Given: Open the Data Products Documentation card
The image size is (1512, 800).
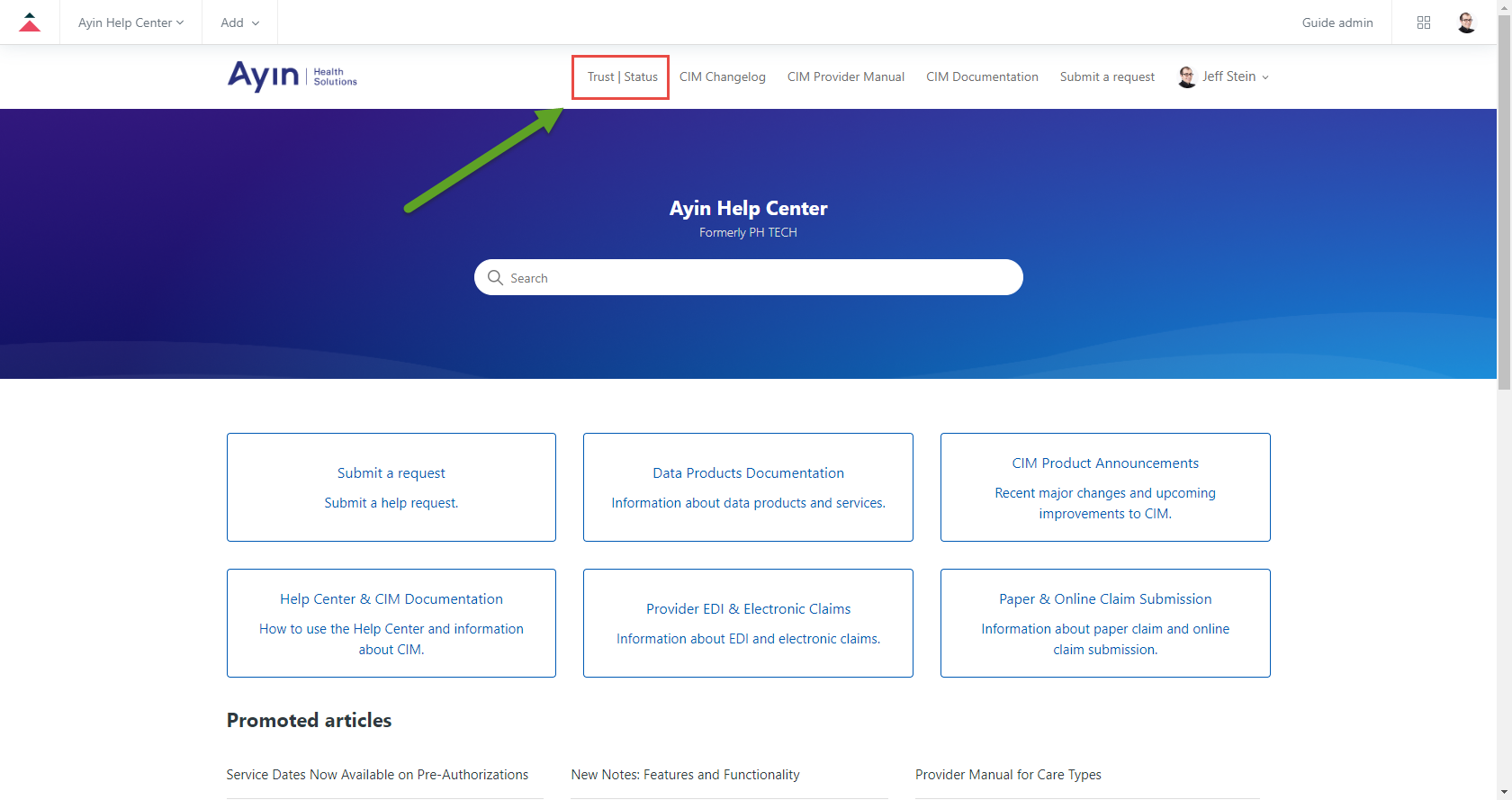Looking at the screenshot, I should pos(748,487).
